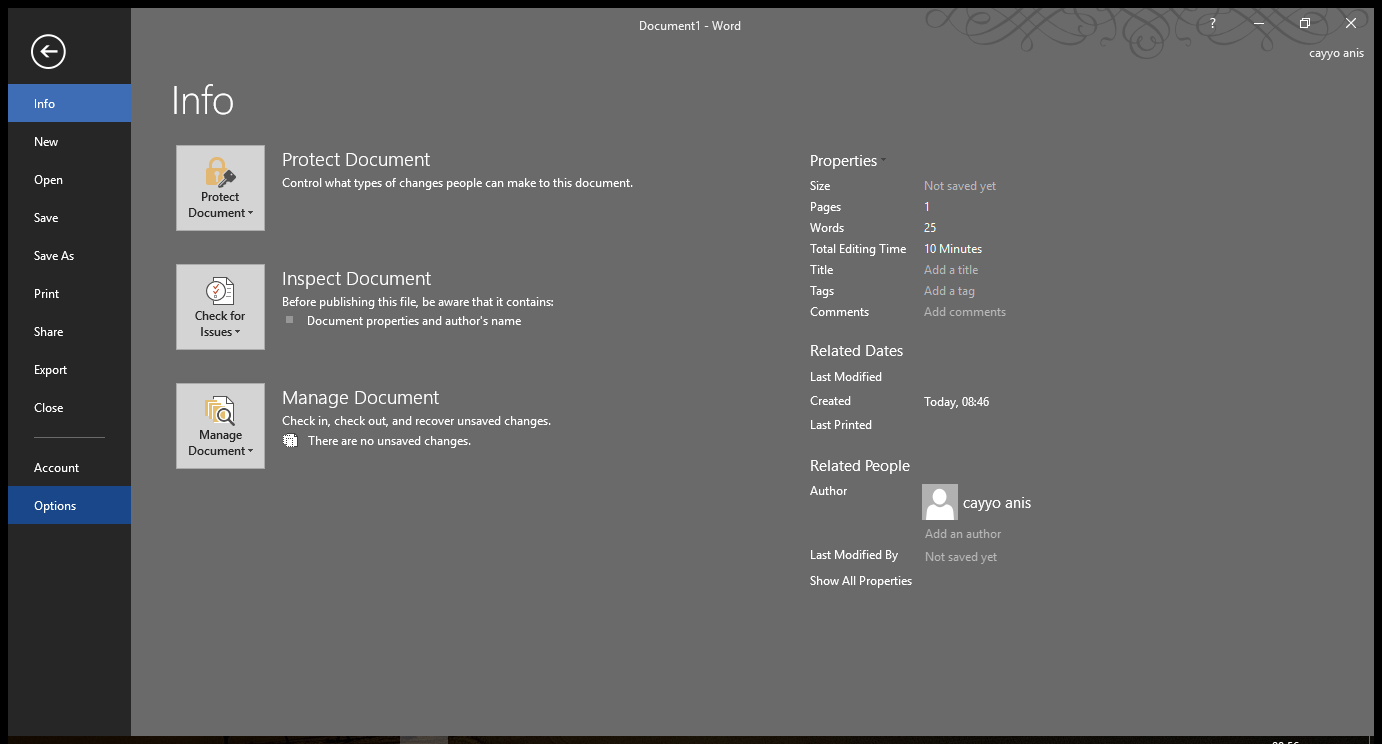Image resolution: width=1382 pixels, height=744 pixels.
Task: Click the Size value Not saved yet
Action: (x=960, y=186)
